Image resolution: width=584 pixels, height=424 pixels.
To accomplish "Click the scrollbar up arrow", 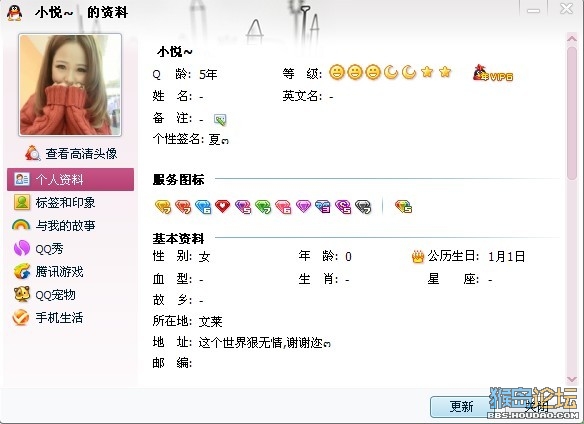I will (x=572, y=38).
